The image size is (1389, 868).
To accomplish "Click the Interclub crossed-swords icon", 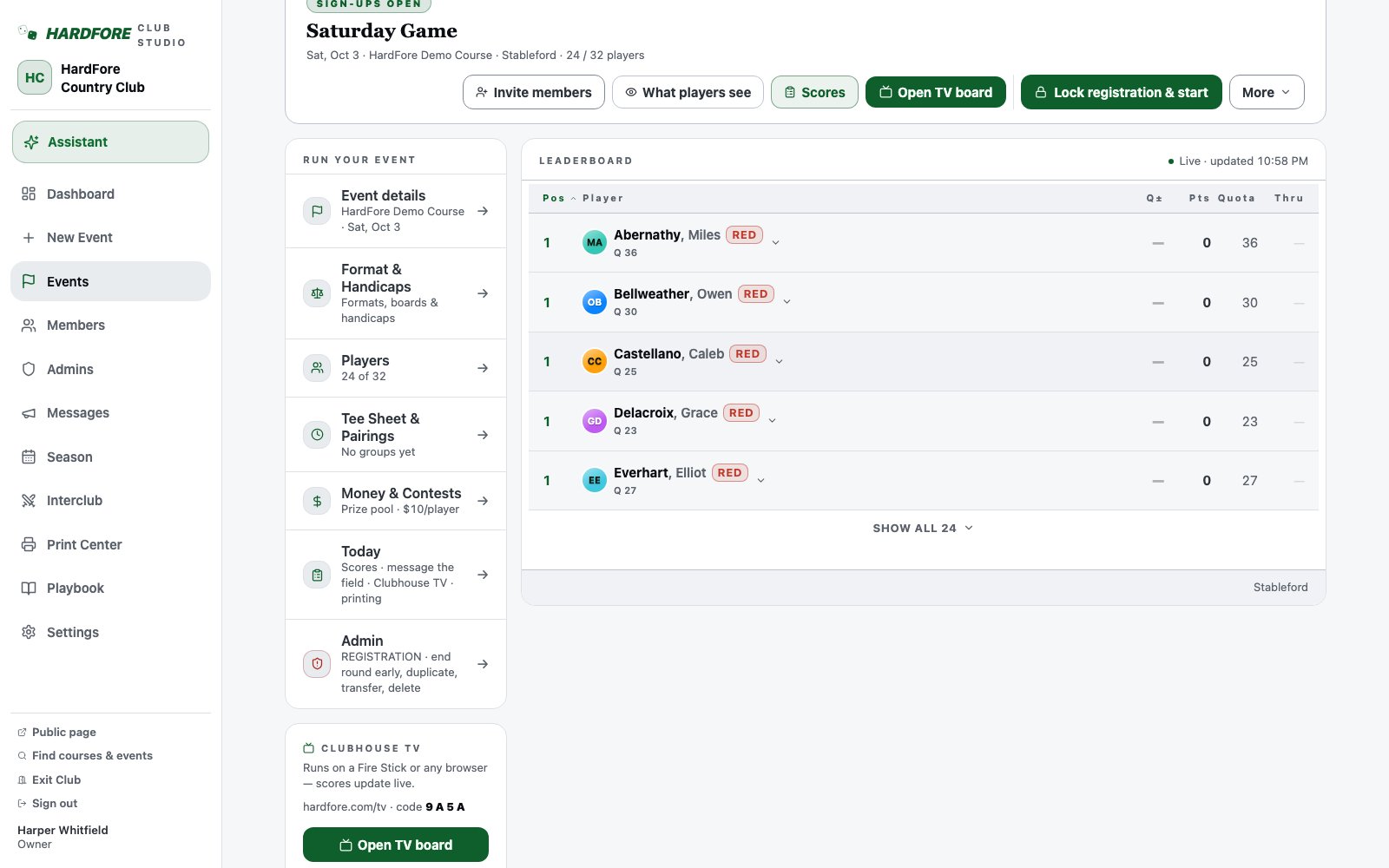I will point(29,500).
